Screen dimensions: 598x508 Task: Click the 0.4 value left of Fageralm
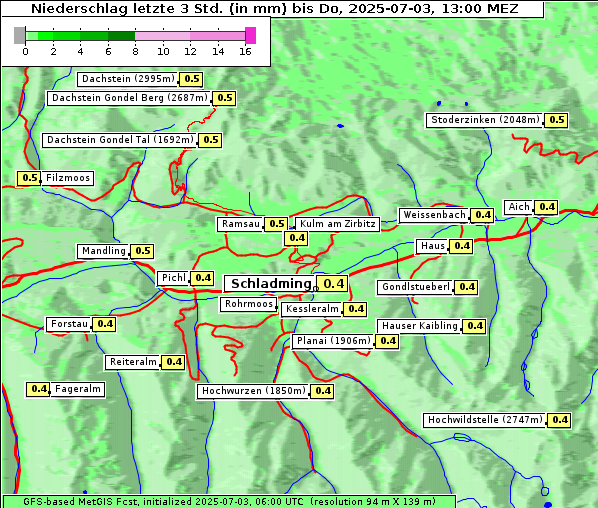click(38, 389)
